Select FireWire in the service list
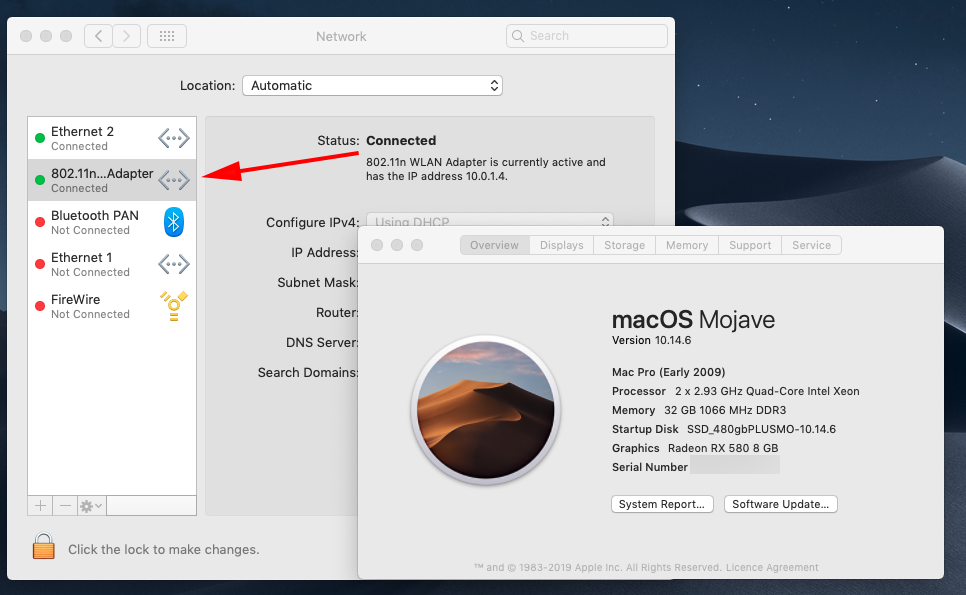The image size is (966, 595). 112,306
